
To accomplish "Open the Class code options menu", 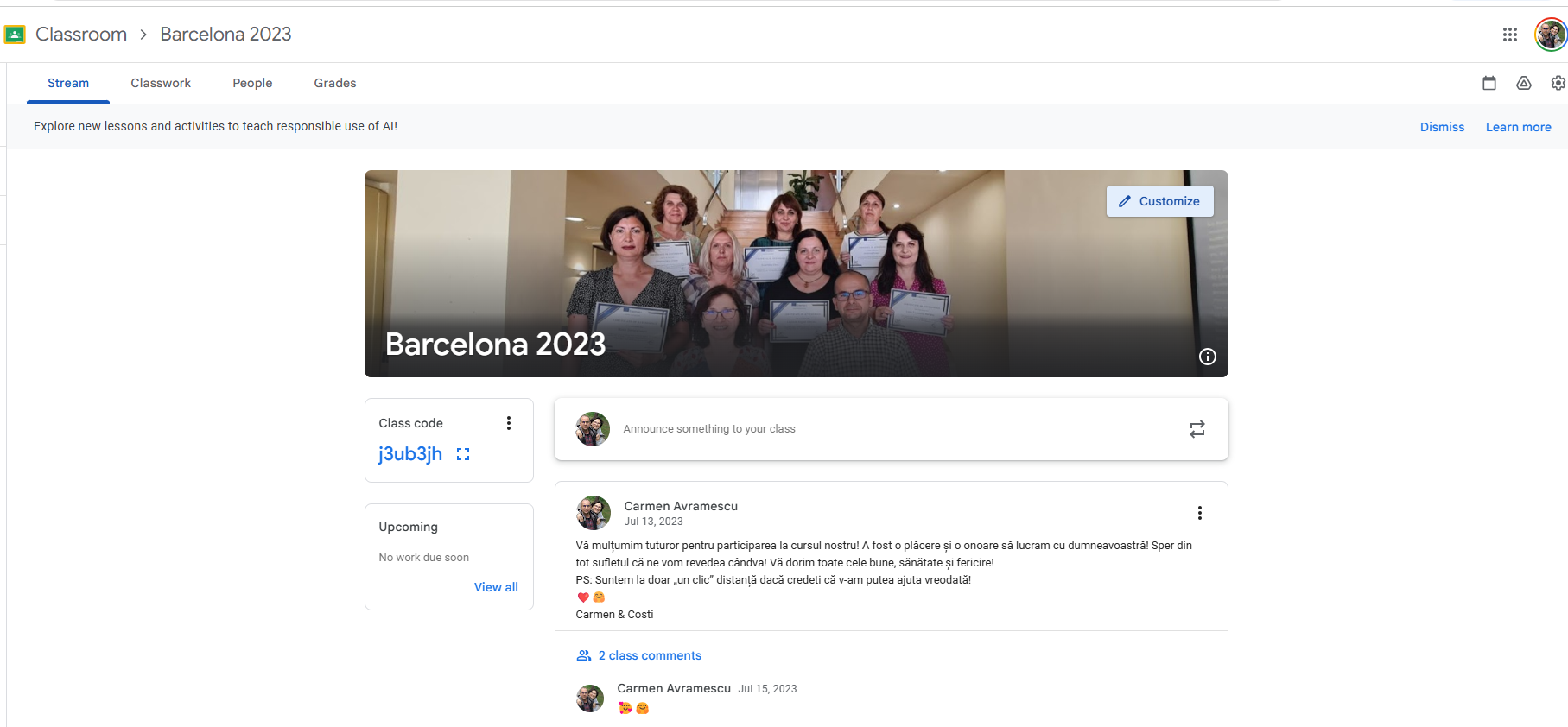I will click(508, 423).
